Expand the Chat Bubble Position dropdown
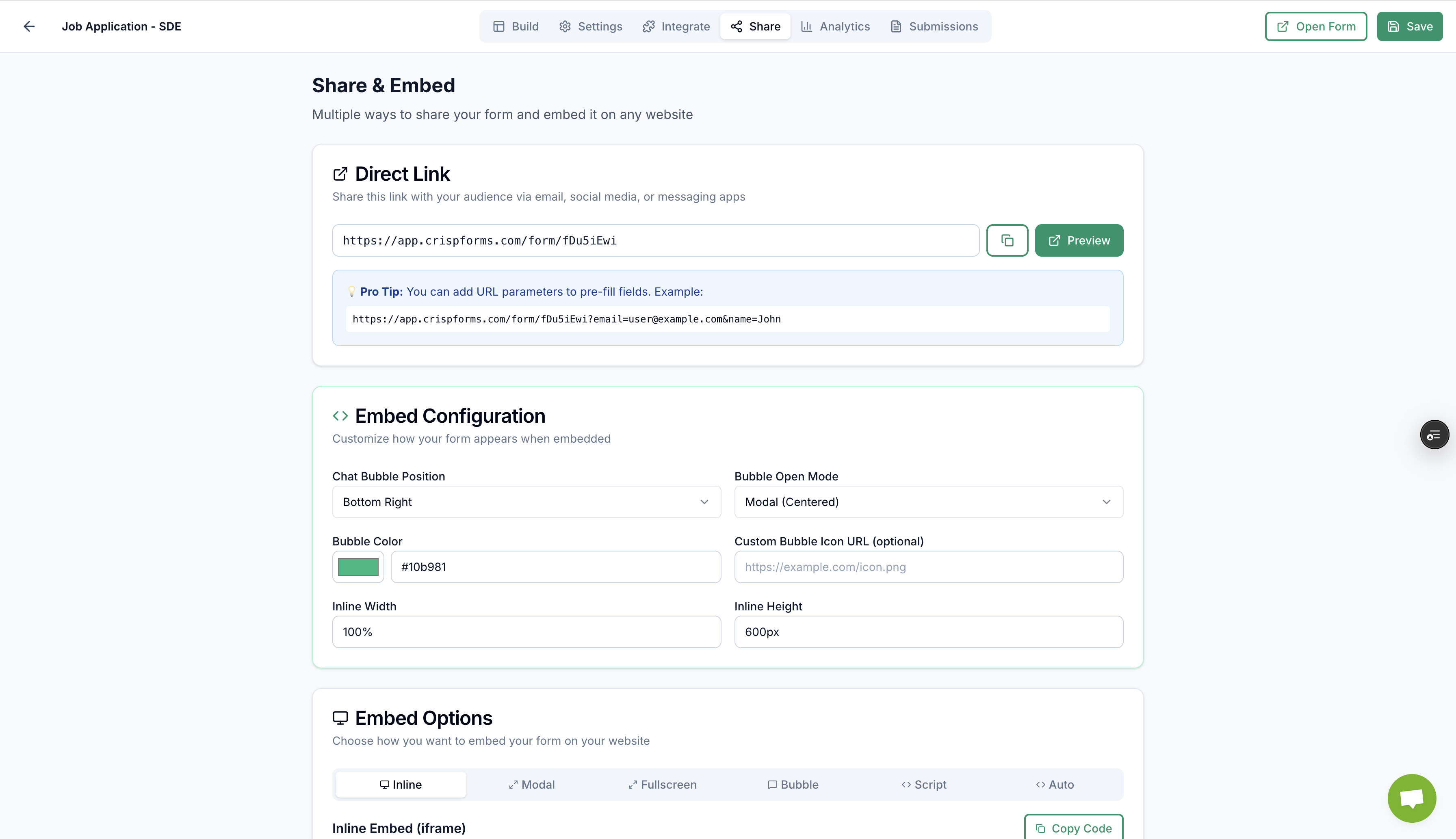Viewport: 1456px width, 839px height. (526, 502)
